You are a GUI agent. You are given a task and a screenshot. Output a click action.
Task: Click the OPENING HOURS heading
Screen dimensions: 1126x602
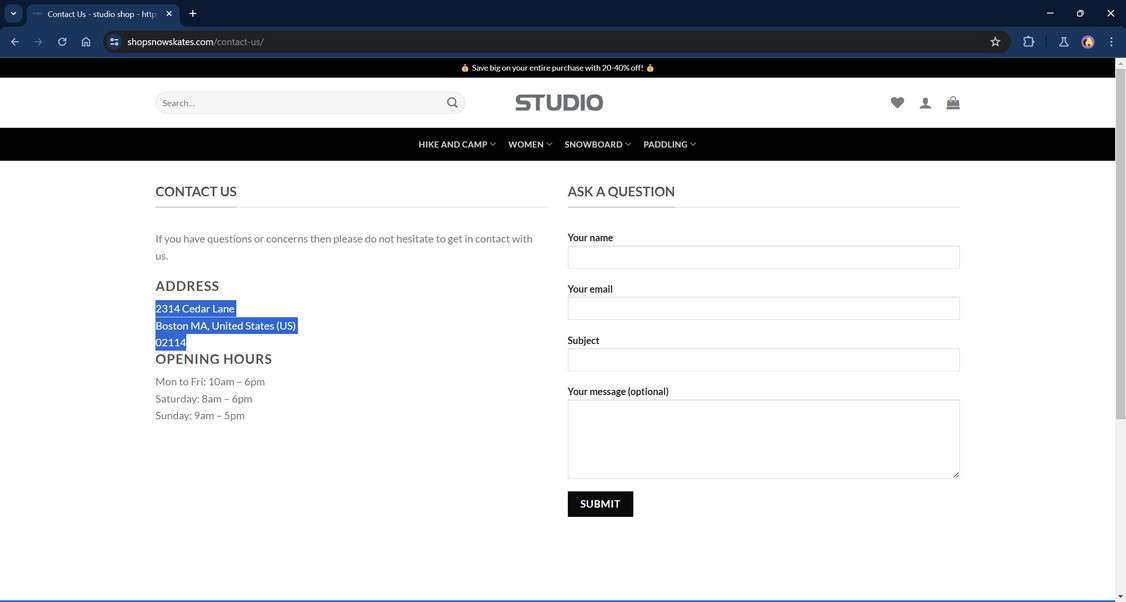[x=214, y=358]
